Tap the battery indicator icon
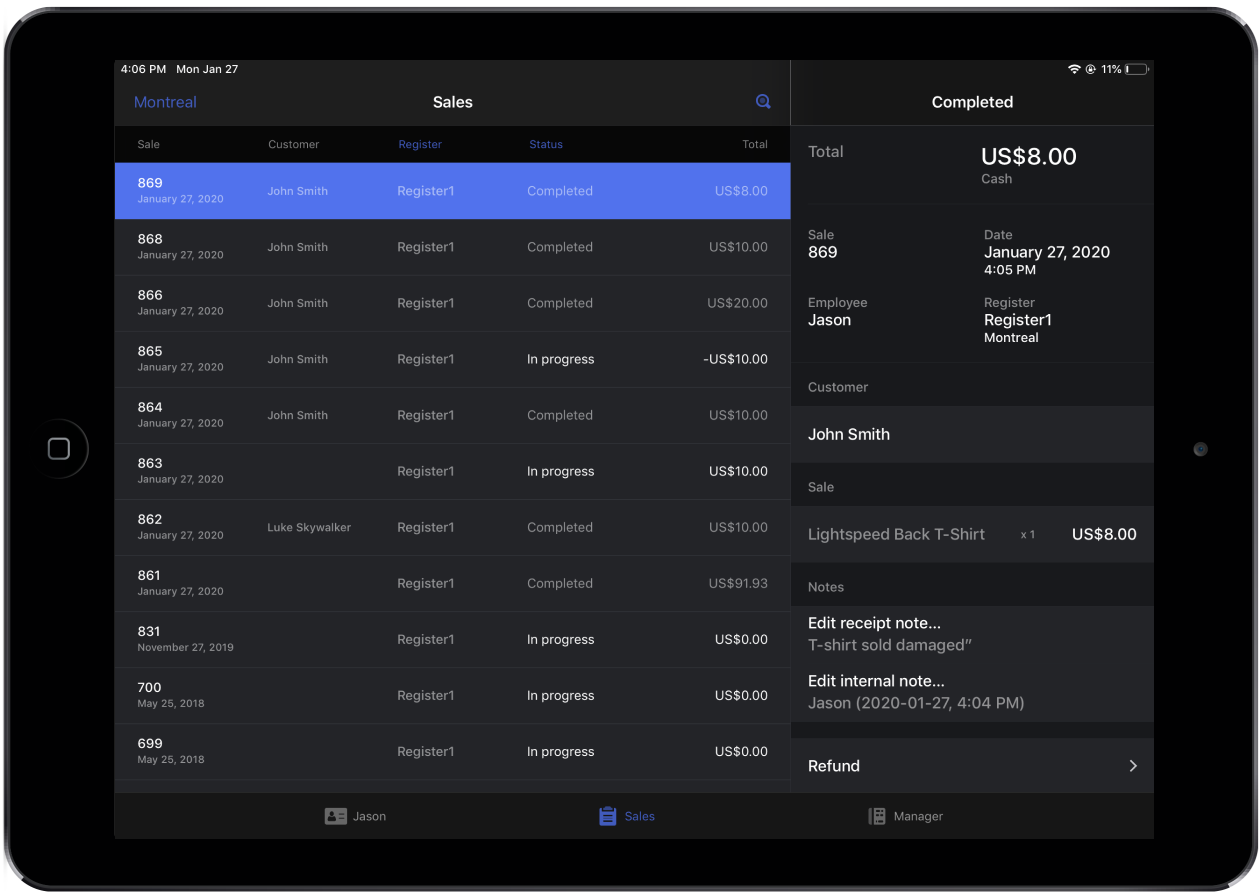1260x895 pixels. 1137,70
